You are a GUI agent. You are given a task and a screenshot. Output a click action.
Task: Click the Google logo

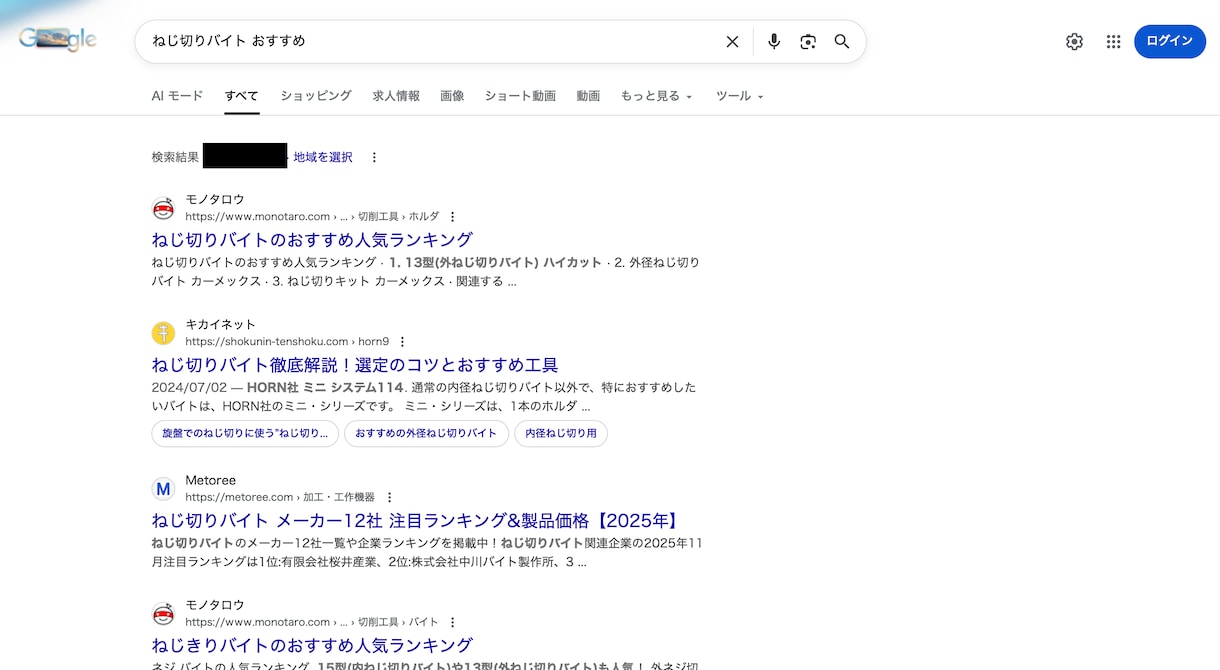58,40
